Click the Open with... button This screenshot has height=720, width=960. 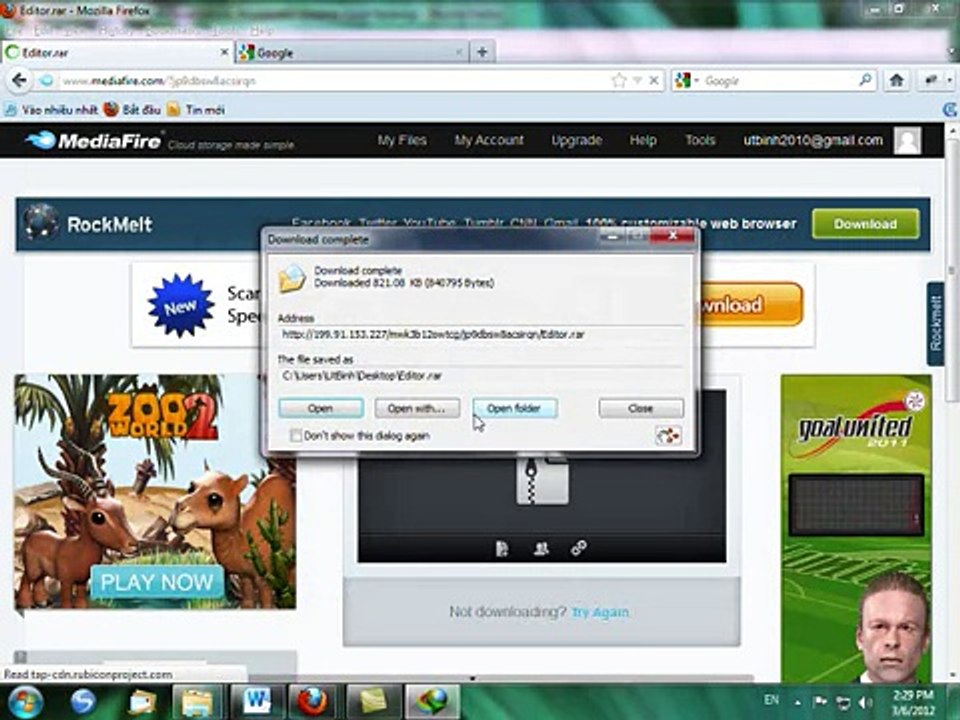[416, 408]
